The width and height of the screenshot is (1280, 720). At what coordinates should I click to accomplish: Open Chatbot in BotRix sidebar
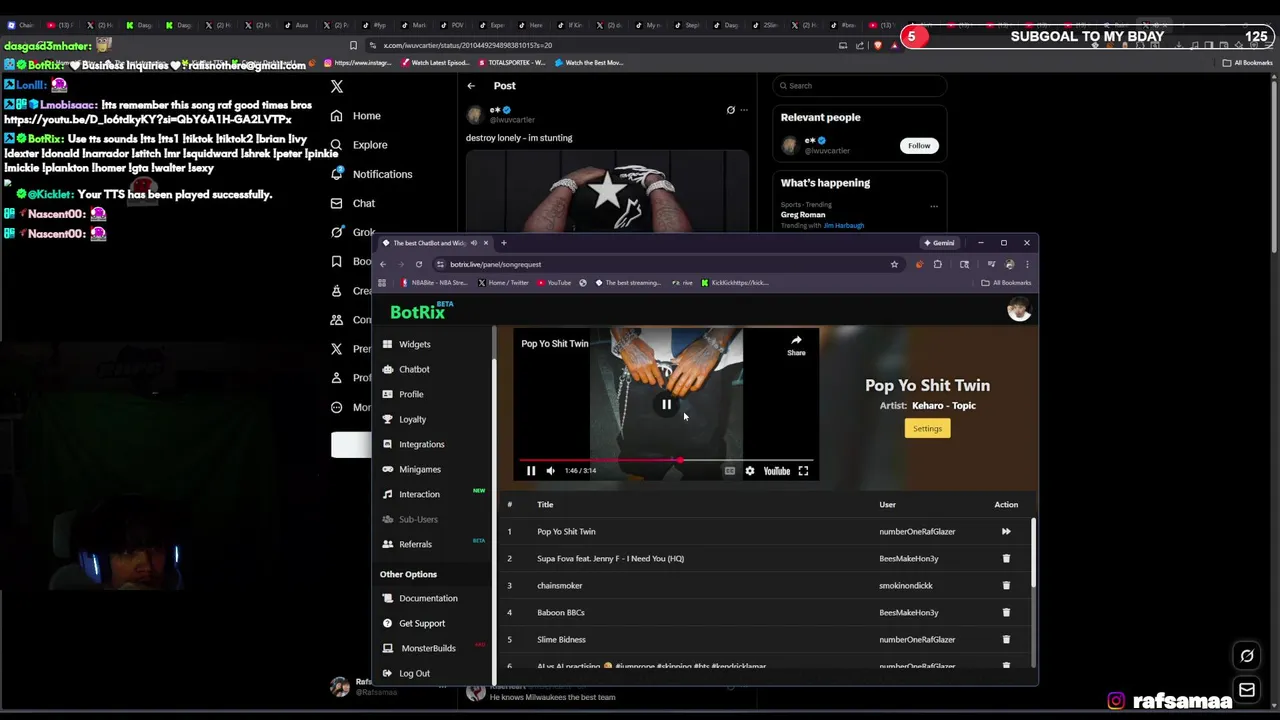coord(414,369)
